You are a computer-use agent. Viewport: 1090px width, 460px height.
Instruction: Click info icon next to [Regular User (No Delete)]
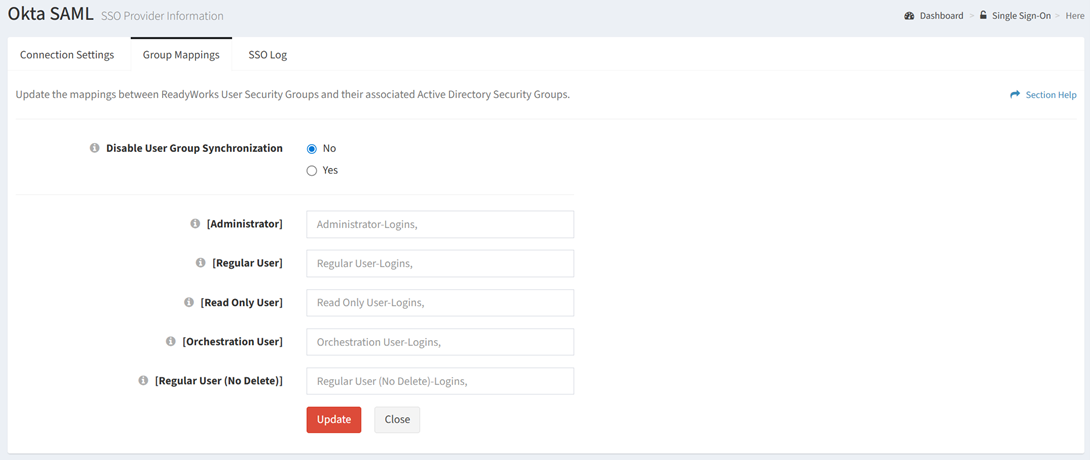(143, 380)
